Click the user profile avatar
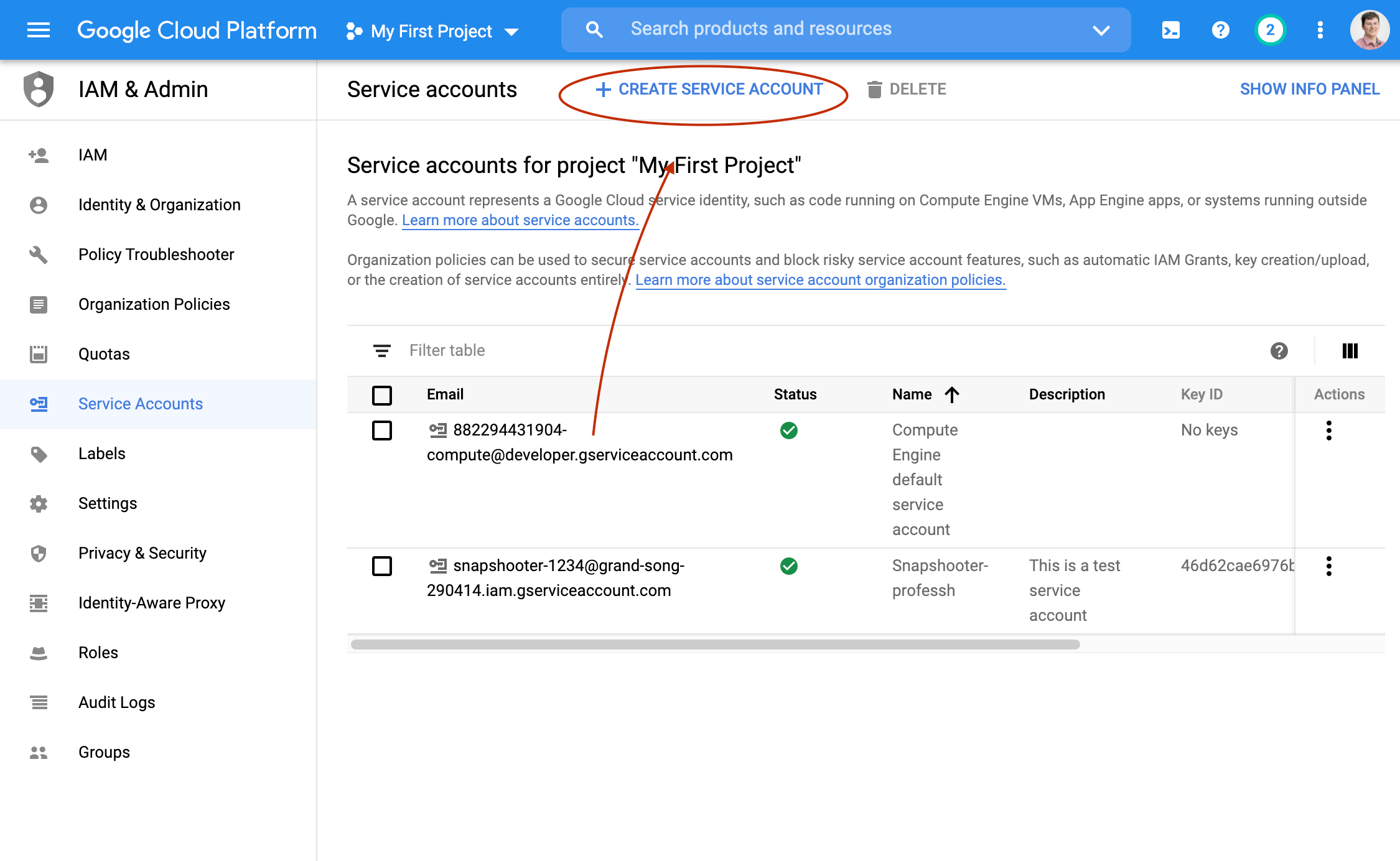1400x861 pixels. pyautogui.click(x=1370, y=30)
